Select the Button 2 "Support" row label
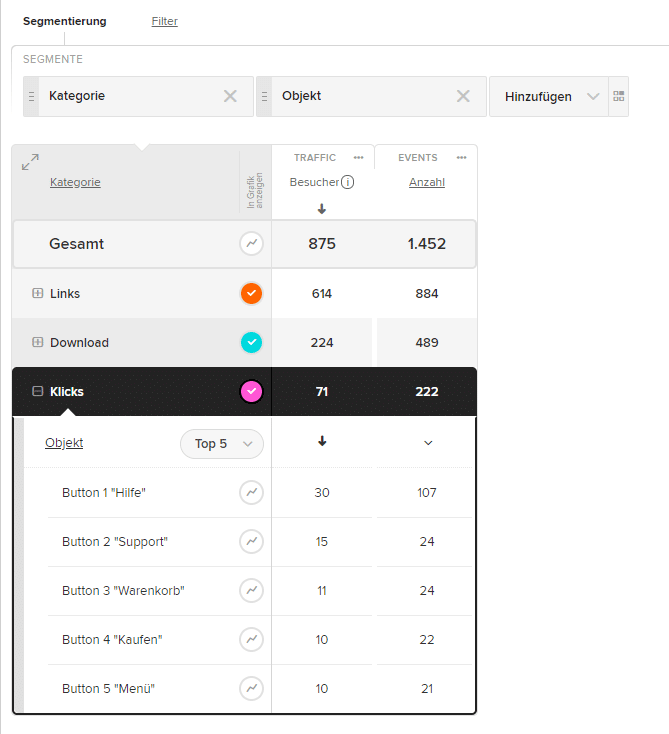Viewport: 669px width, 734px height. pyautogui.click(x=115, y=542)
